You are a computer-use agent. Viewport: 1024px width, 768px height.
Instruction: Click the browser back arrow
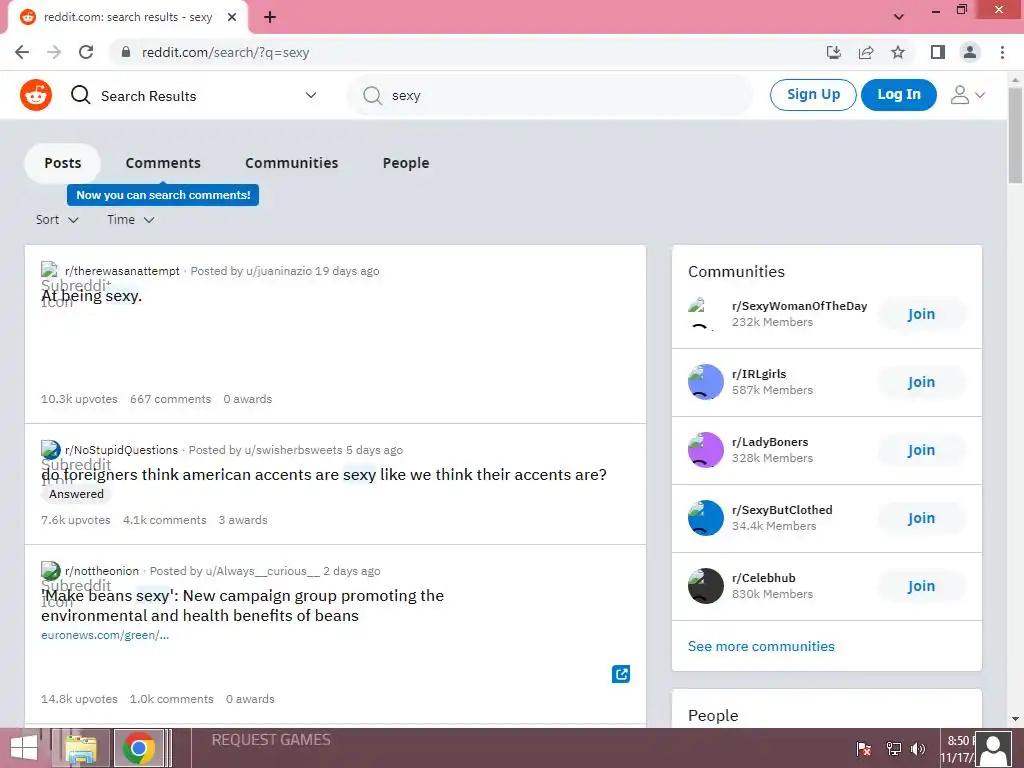coord(22,52)
